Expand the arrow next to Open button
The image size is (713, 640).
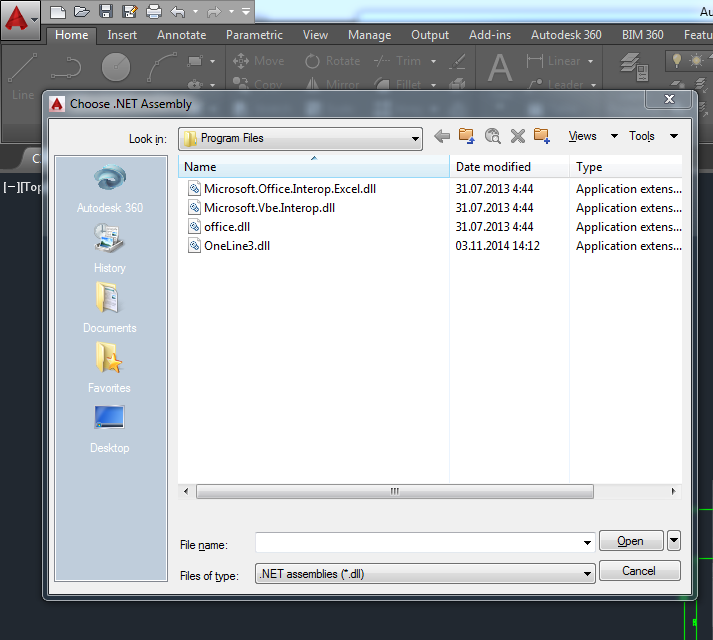coord(674,541)
